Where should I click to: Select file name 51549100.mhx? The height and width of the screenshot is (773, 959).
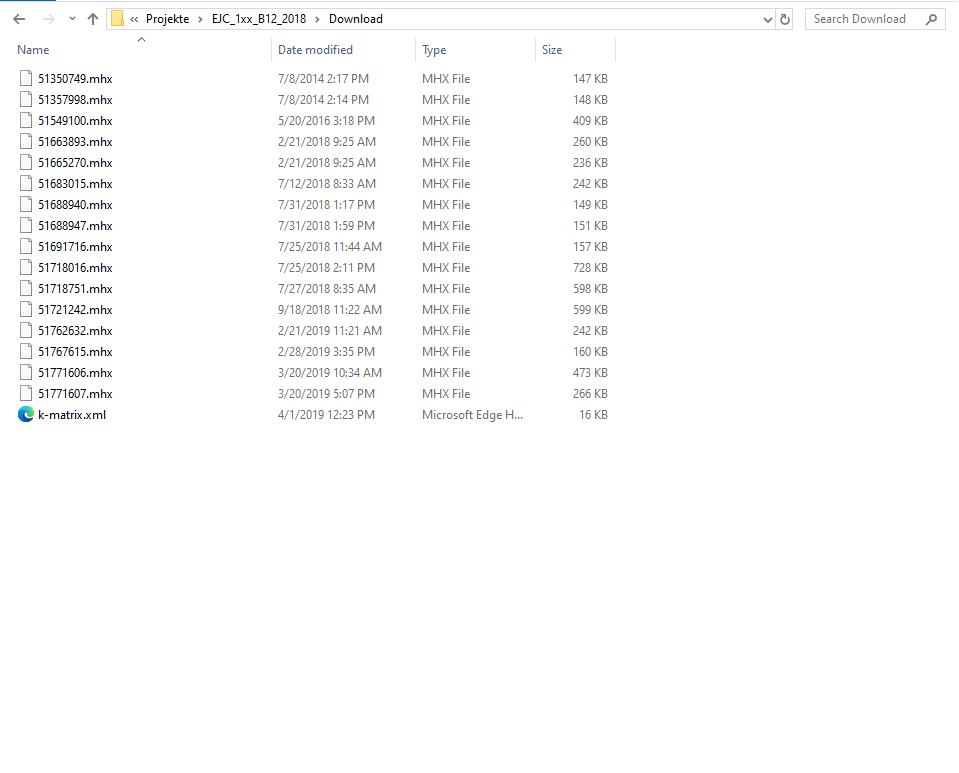click(75, 120)
